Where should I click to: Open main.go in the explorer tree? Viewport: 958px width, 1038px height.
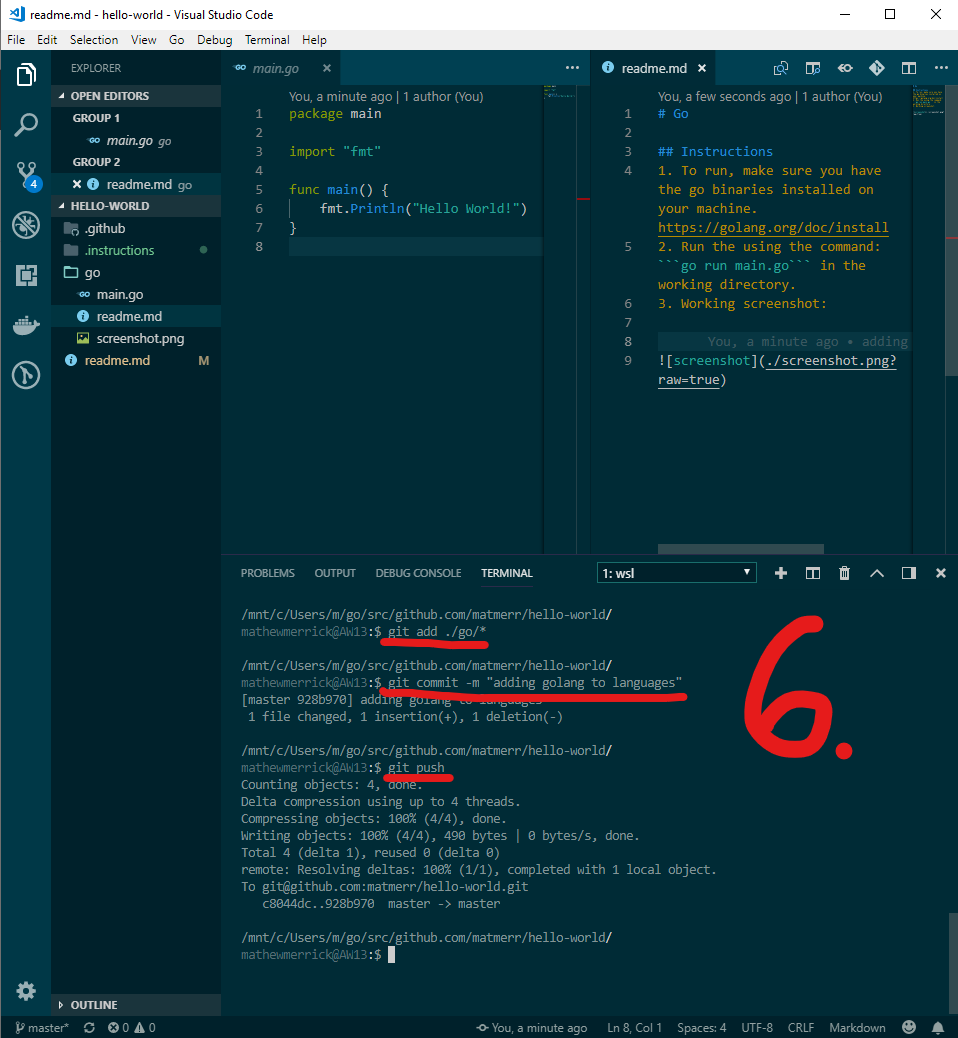tap(136, 295)
